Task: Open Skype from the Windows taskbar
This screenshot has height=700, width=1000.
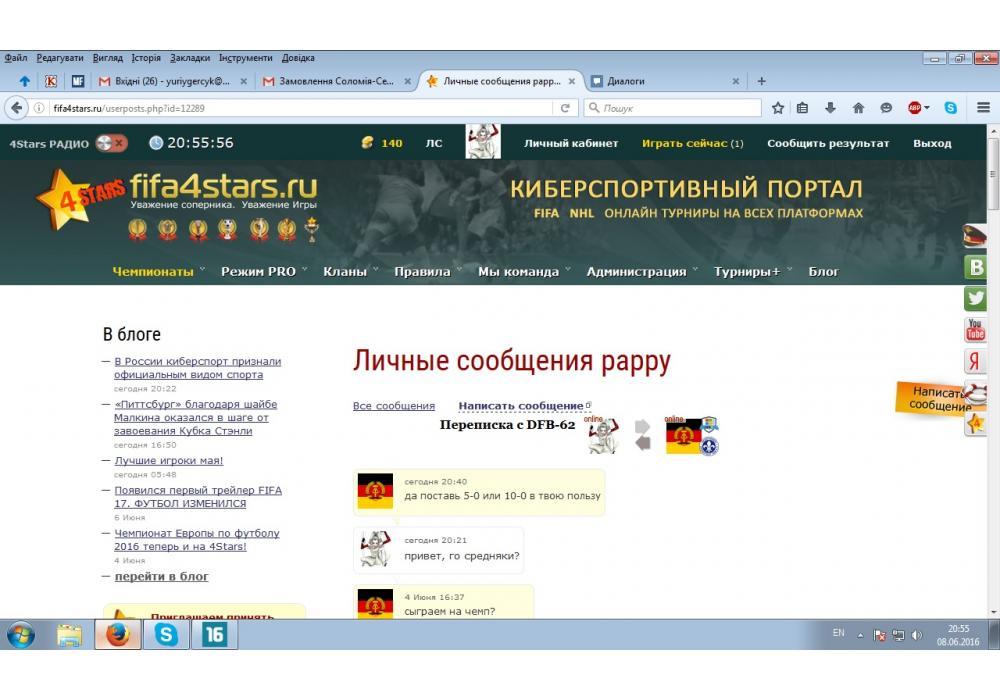Action: click(167, 634)
